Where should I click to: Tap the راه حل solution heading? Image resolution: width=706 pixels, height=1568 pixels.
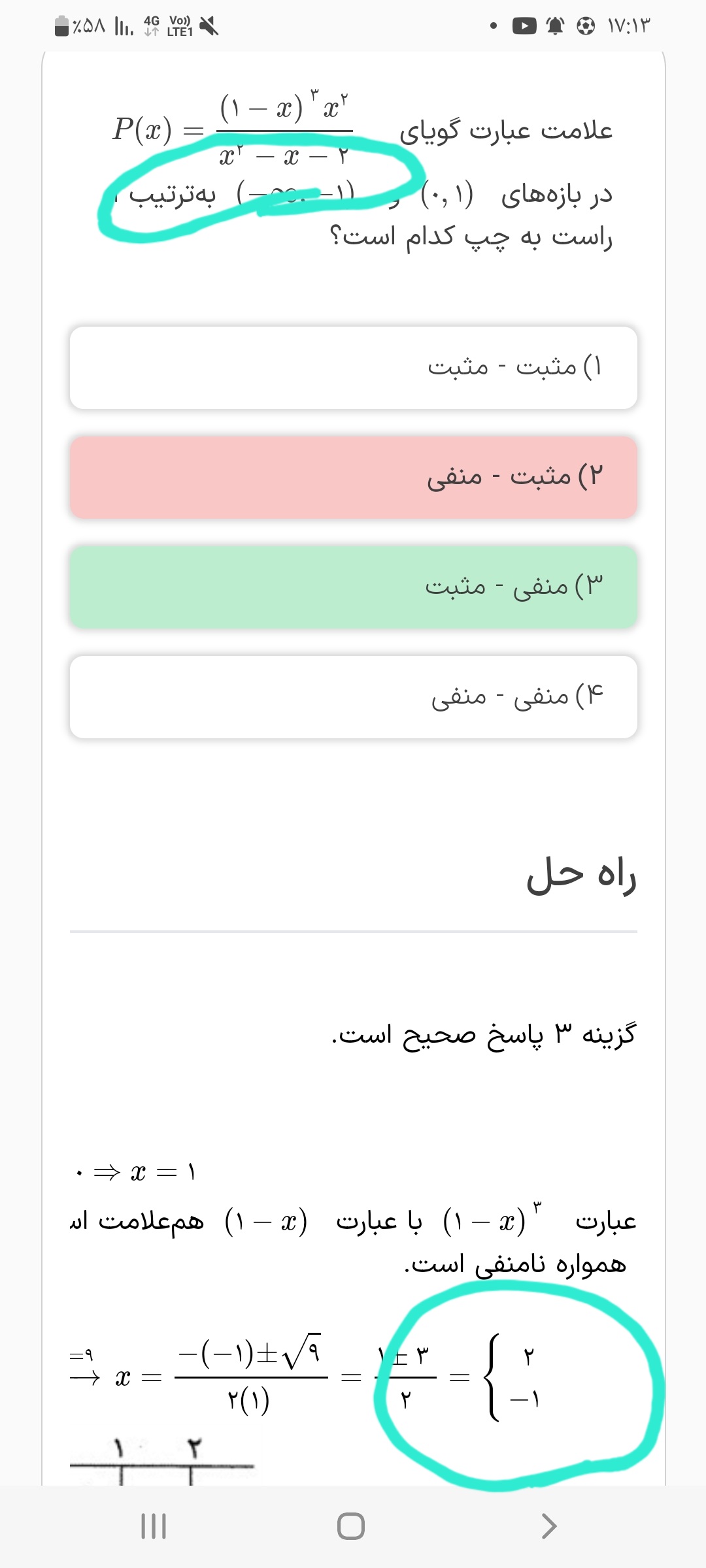[580, 875]
